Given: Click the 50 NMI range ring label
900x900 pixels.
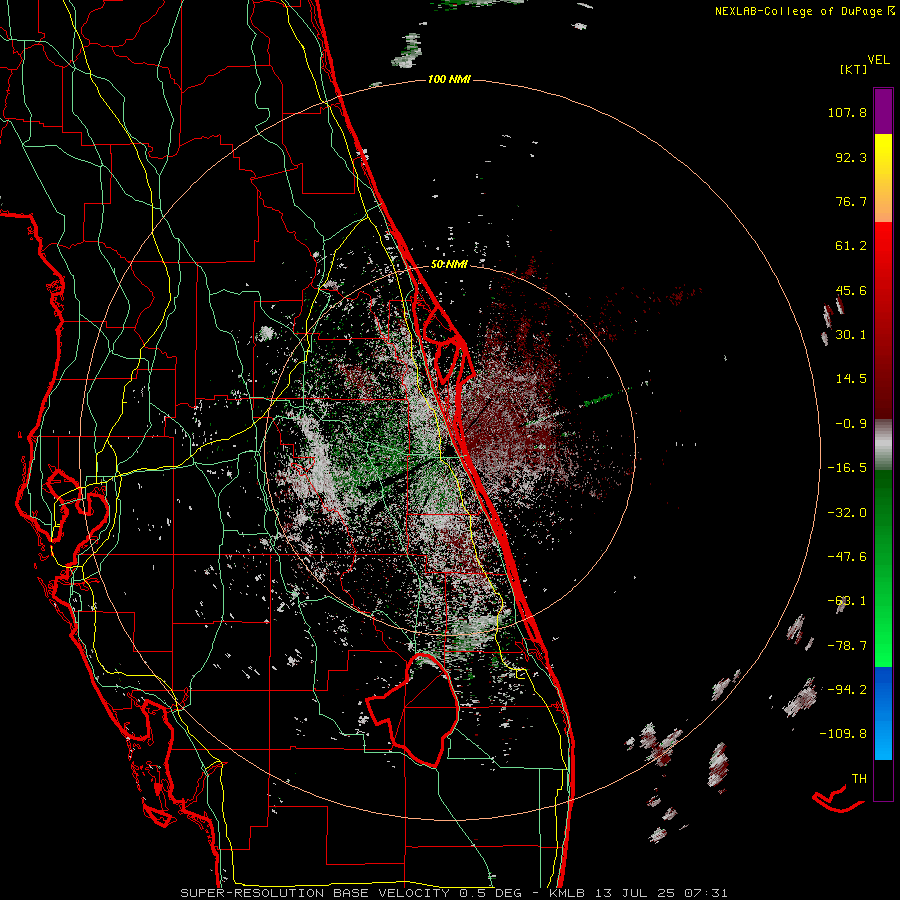Looking at the screenshot, I should pos(449,265).
